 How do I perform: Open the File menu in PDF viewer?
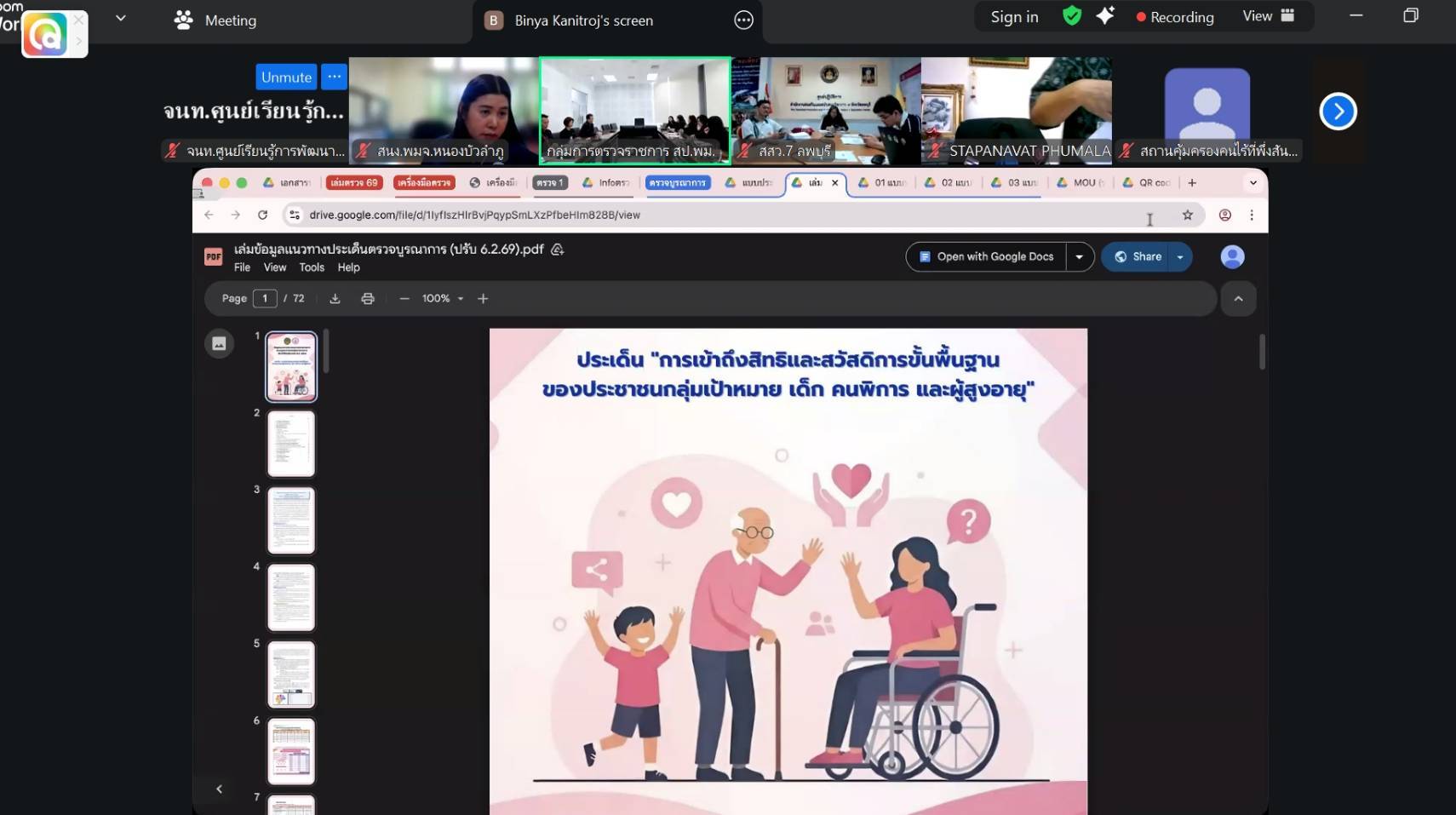pyautogui.click(x=242, y=267)
